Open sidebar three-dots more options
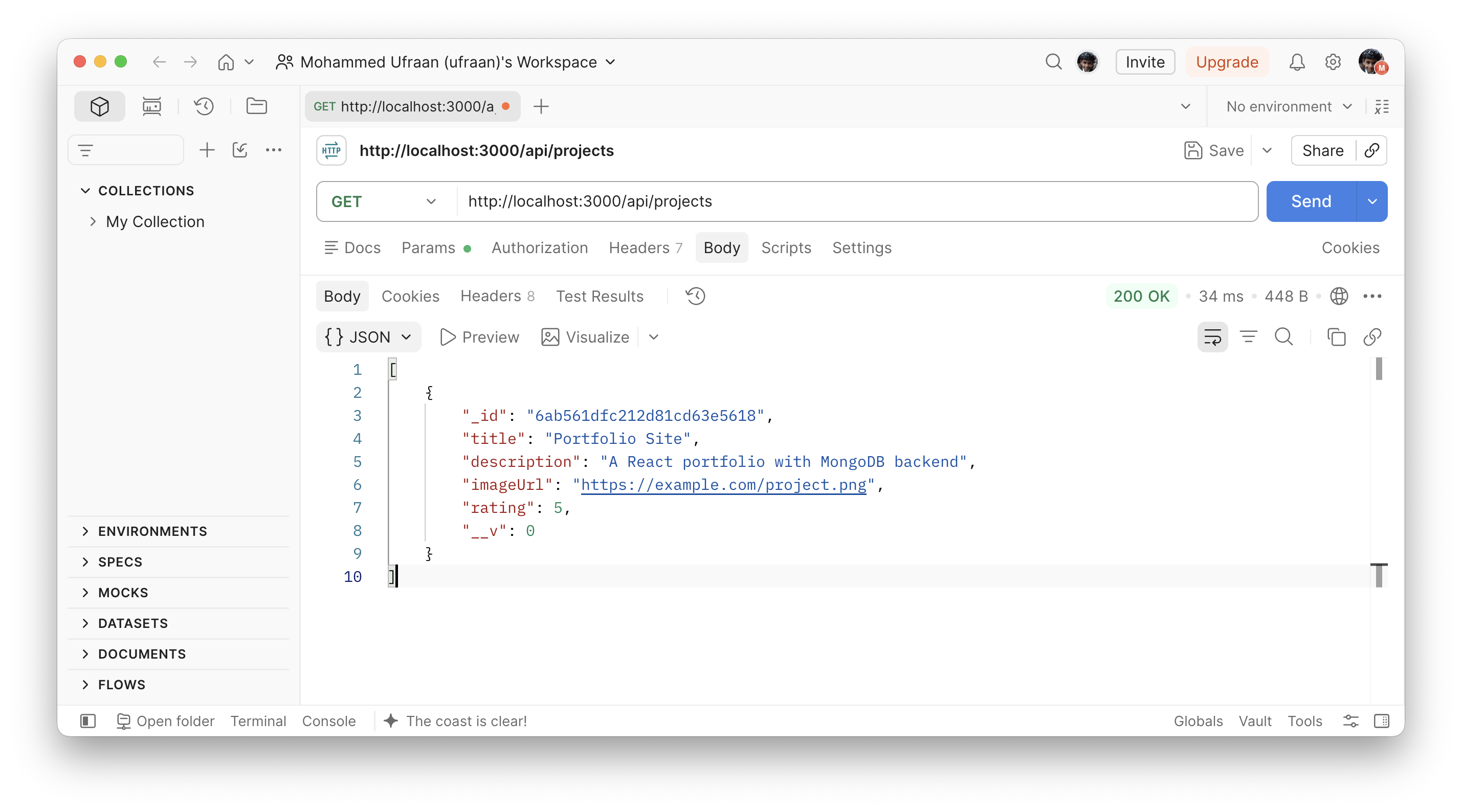Screen dimensions: 1462x812 tap(274, 150)
